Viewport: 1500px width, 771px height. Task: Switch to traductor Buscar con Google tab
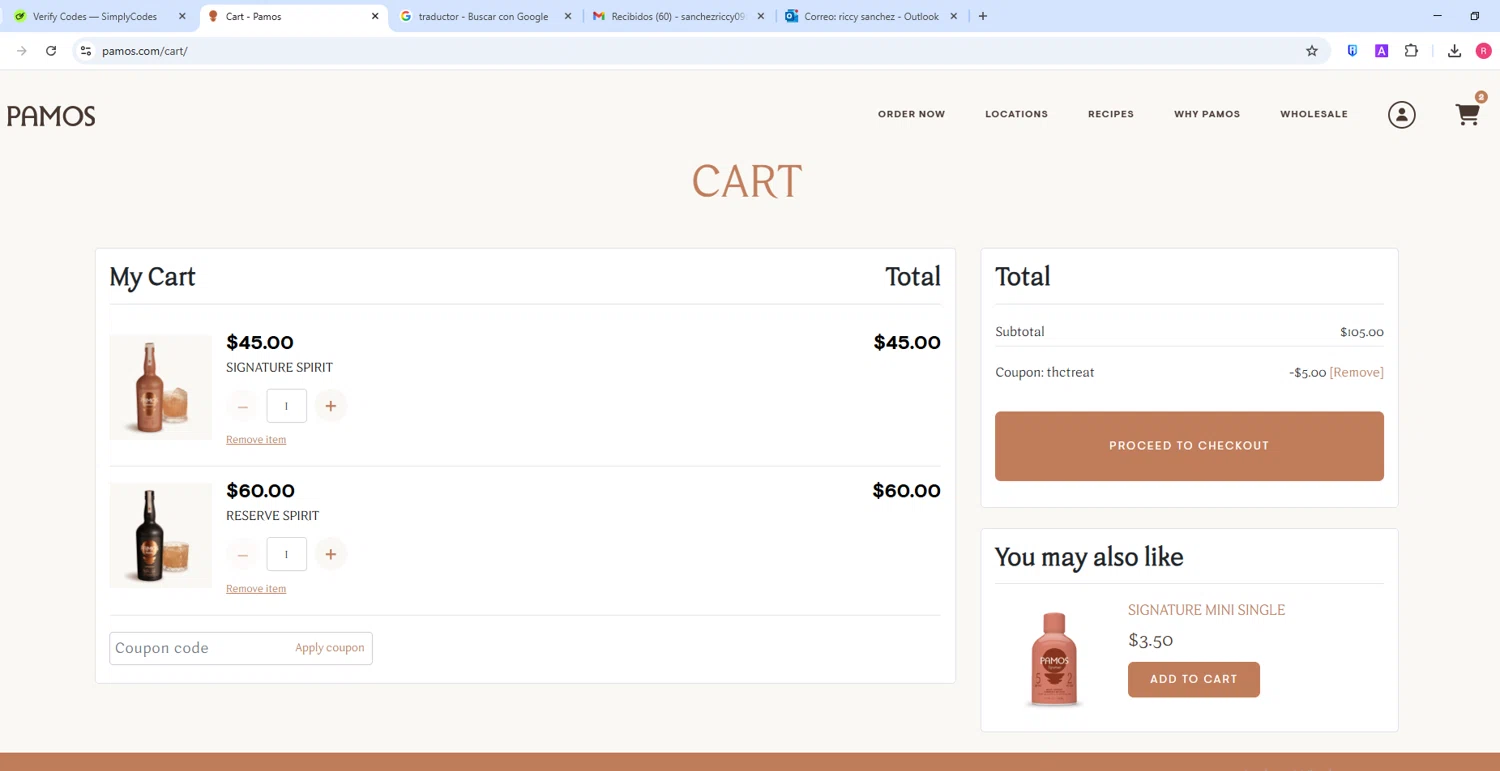pos(484,16)
